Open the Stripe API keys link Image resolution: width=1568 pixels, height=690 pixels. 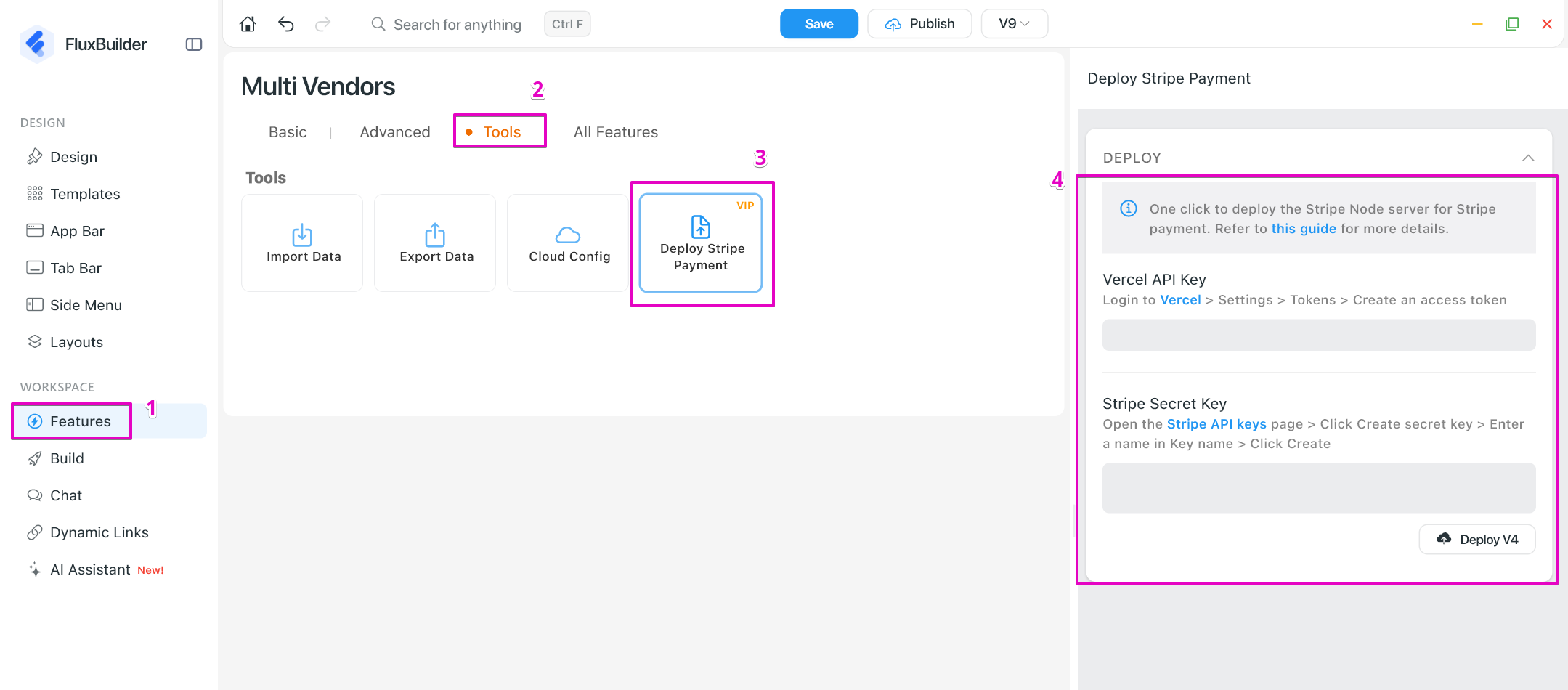coord(1216,424)
